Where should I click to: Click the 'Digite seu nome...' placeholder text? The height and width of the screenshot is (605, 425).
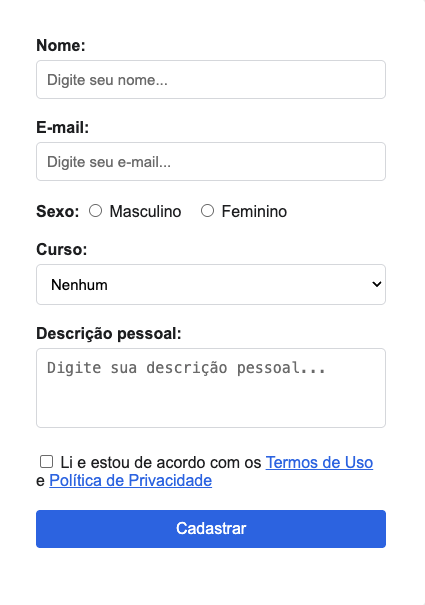point(107,80)
